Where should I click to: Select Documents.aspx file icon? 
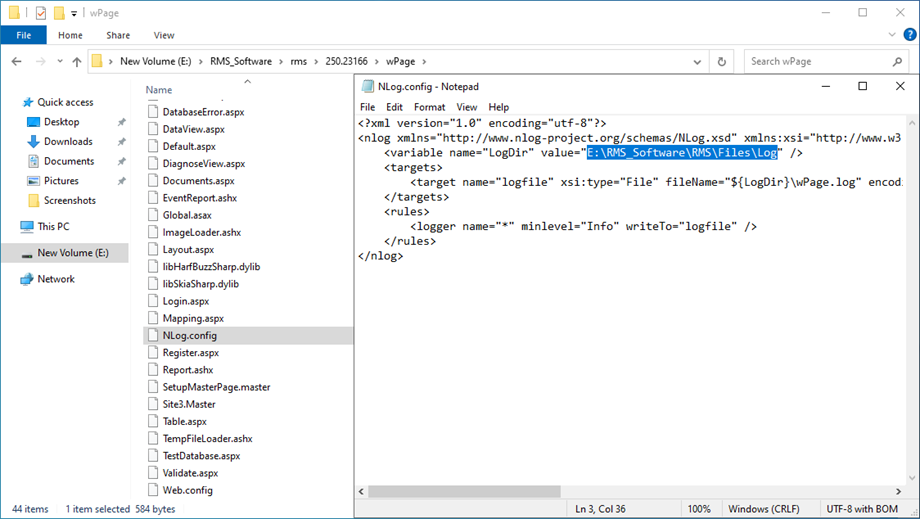(153, 181)
